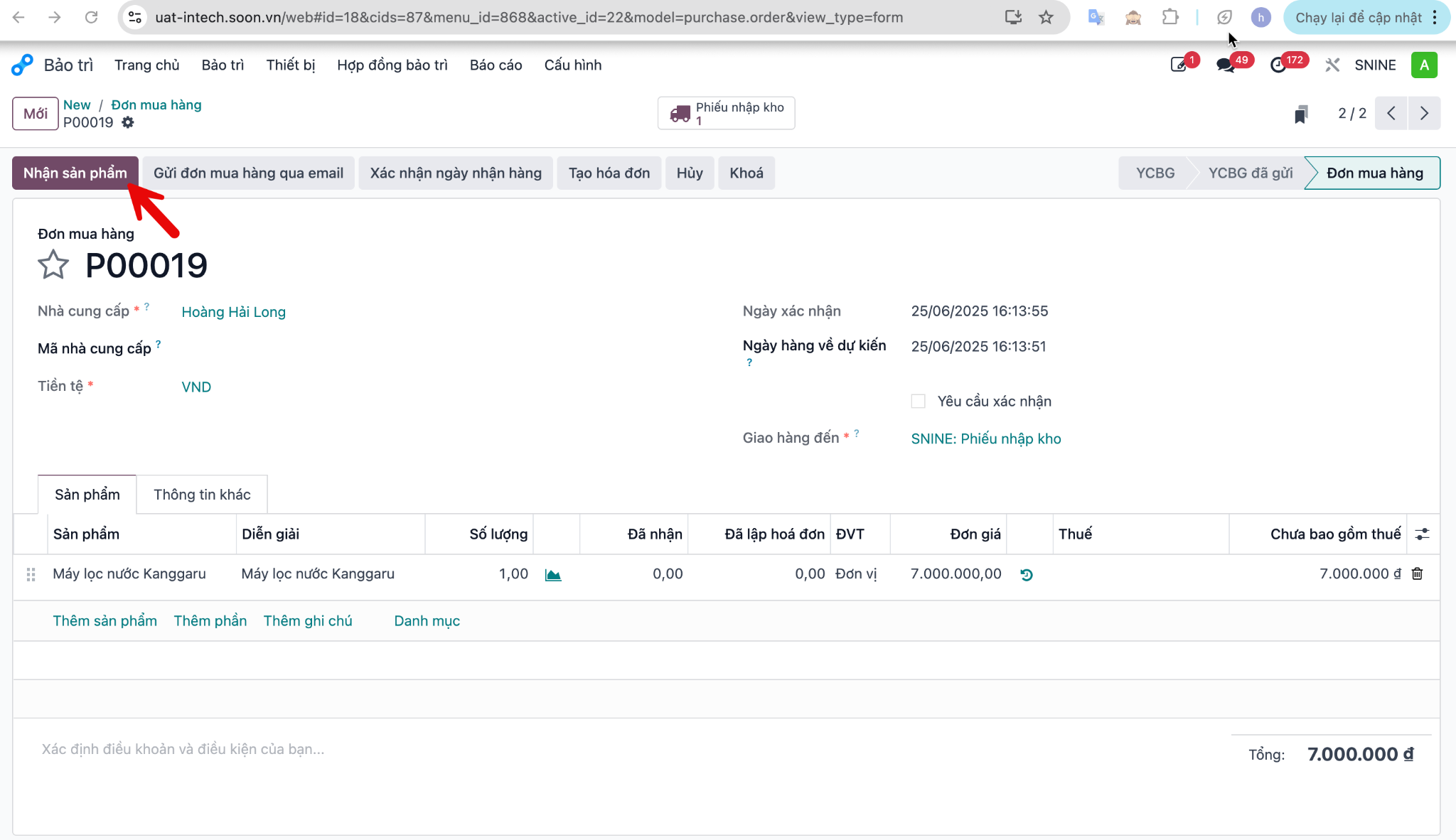Viewport: 1456px width, 840px height.
Task: Open activities clock icon with badge 172
Action: click(1278, 65)
